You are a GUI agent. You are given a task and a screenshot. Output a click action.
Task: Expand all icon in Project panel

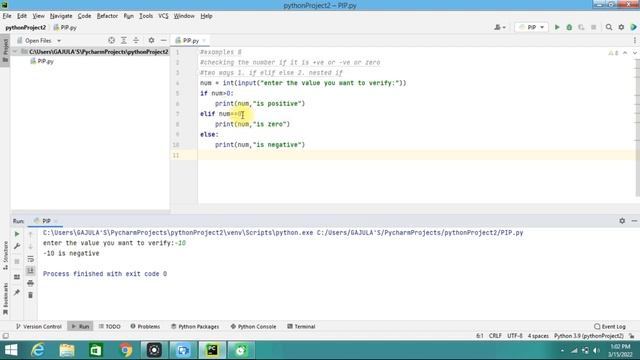[x=124, y=40]
